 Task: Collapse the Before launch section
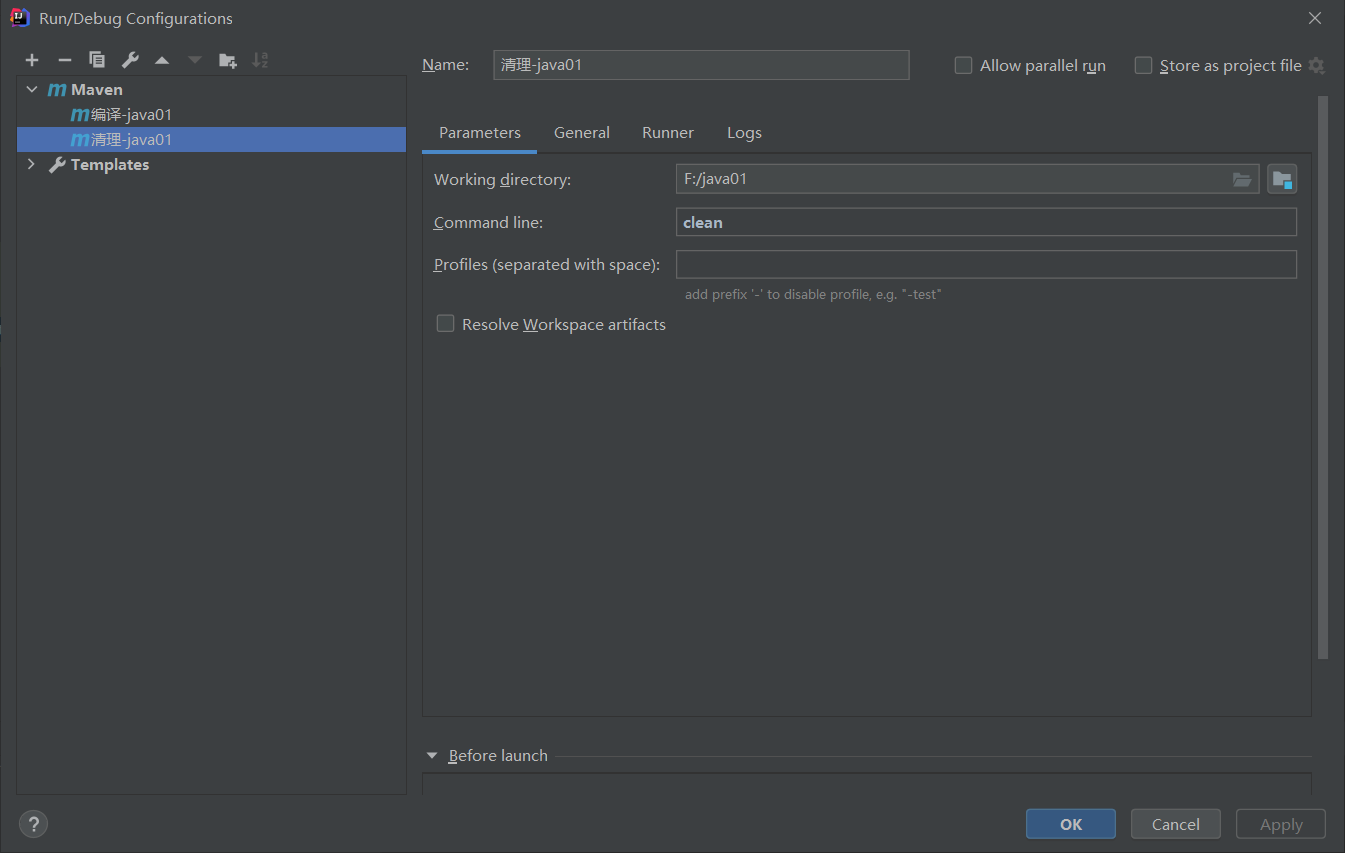tap(432, 756)
